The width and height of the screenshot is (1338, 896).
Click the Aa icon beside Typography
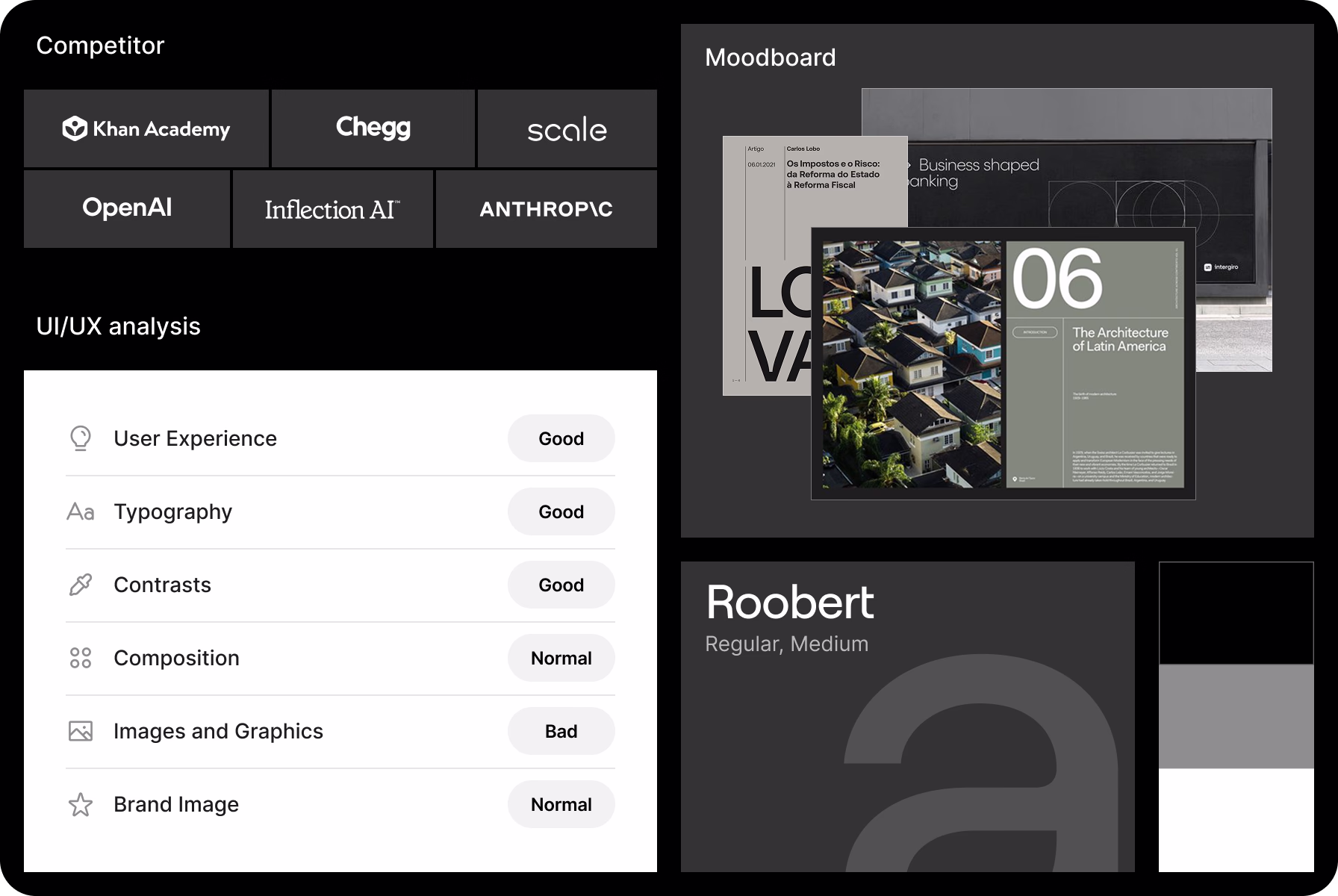click(x=81, y=511)
